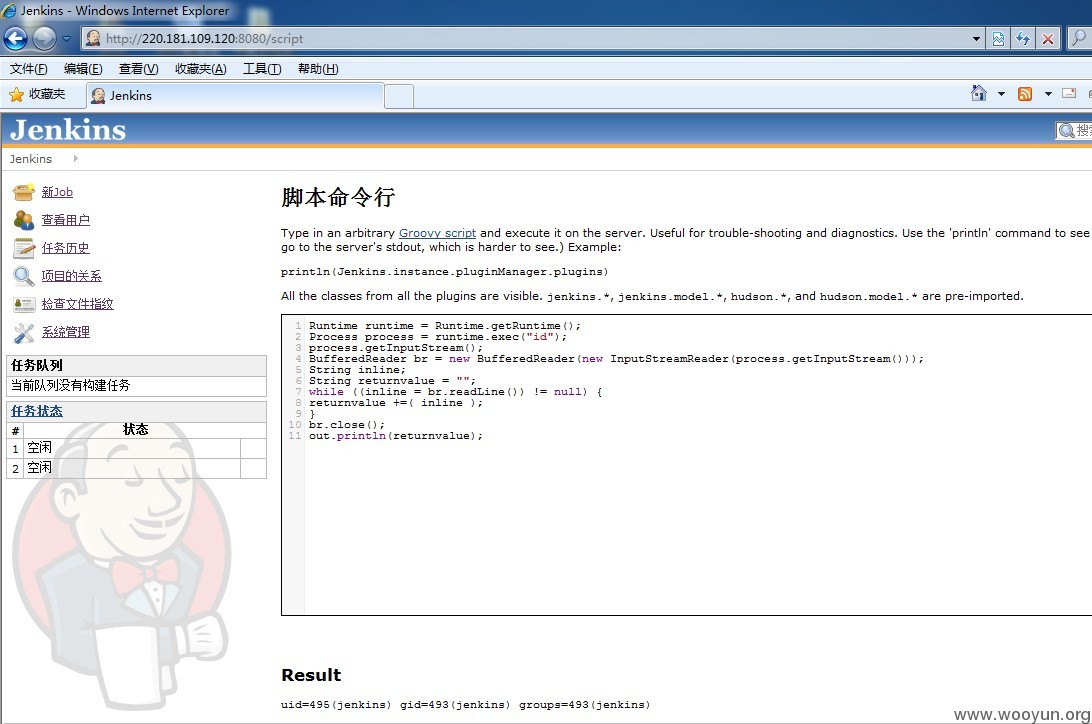Click the 新Job box icon
Screen dimensions: 1092x724
click(24, 192)
